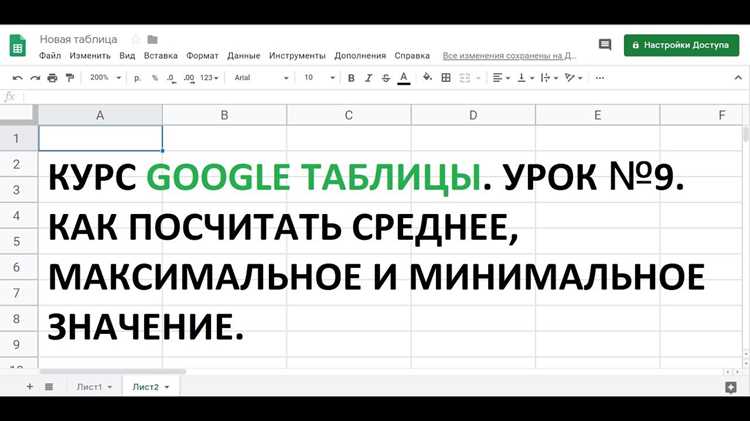750x421 pixels.
Task: Select column A header
Action: pyautogui.click(x=100, y=115)
